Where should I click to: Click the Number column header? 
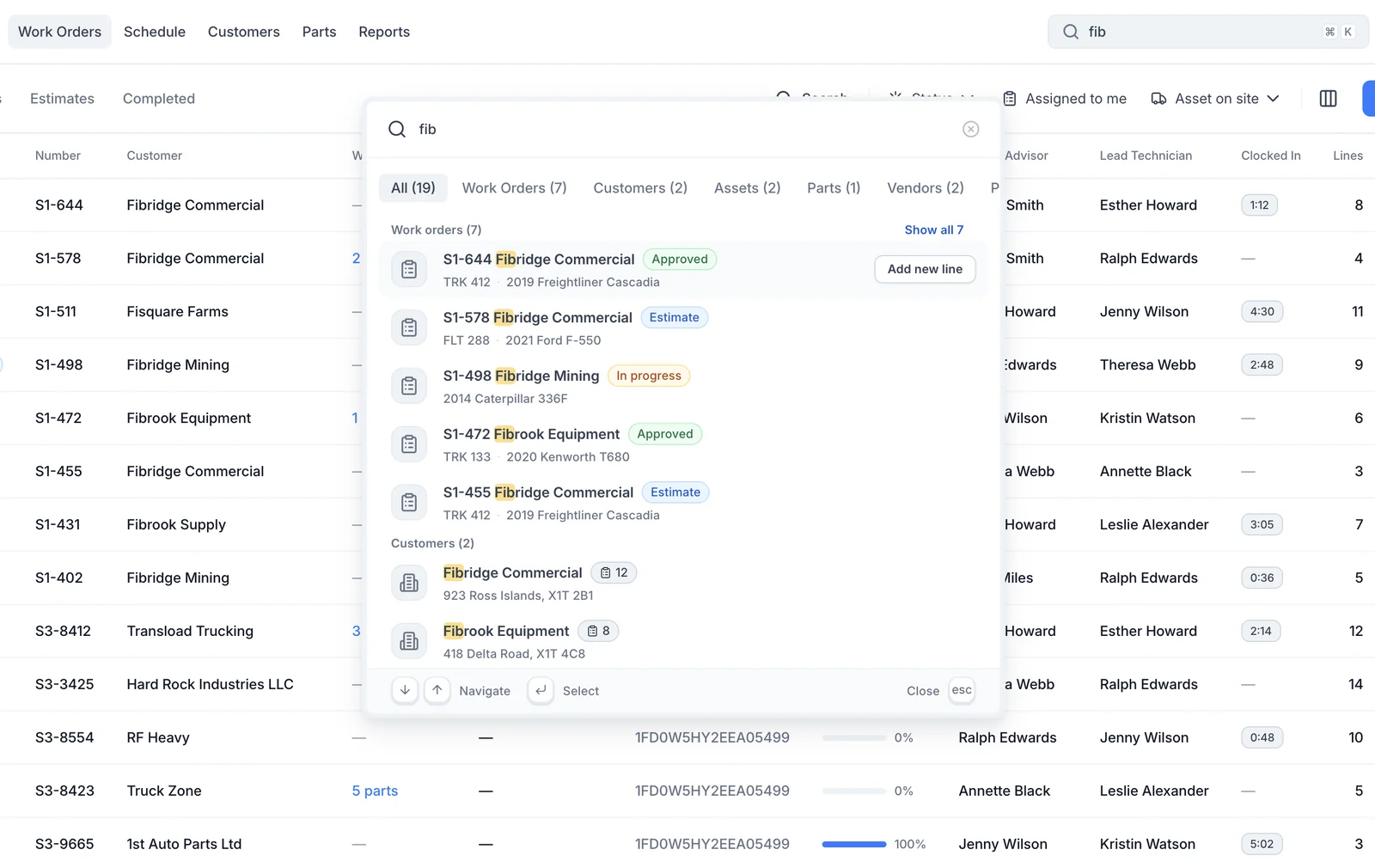coord(58,156)
